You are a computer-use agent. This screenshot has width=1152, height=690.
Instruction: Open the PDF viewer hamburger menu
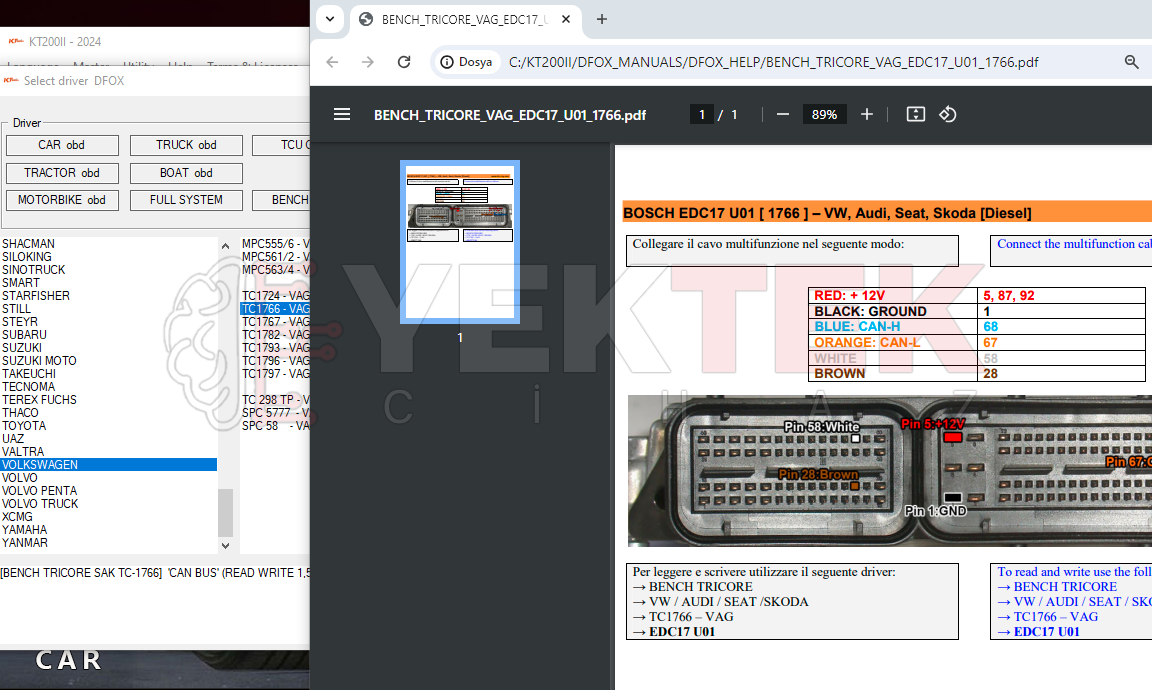[x=342, y=114]
